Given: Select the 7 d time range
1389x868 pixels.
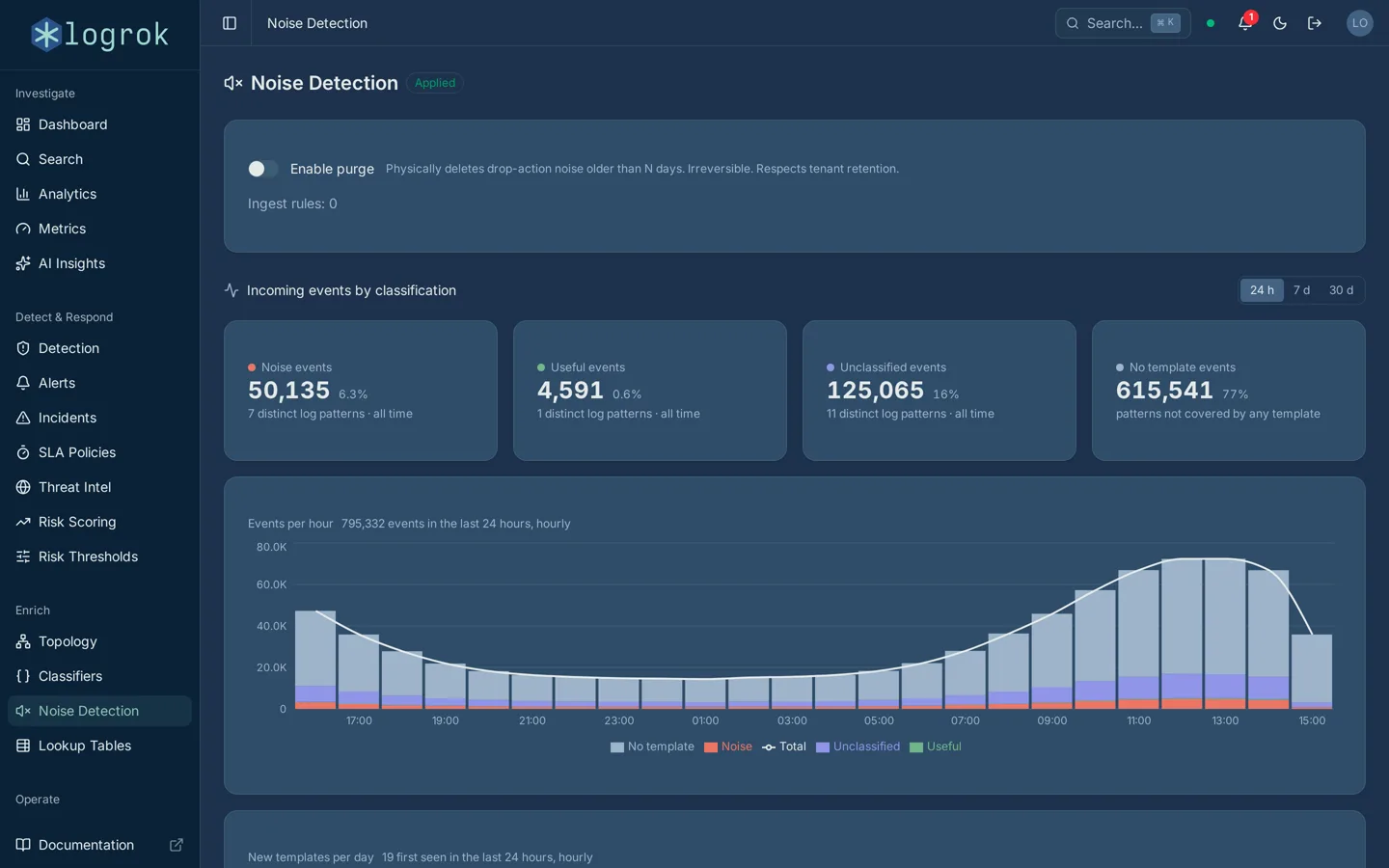Looking at the screenshot, I should (x=1301, y=290).
